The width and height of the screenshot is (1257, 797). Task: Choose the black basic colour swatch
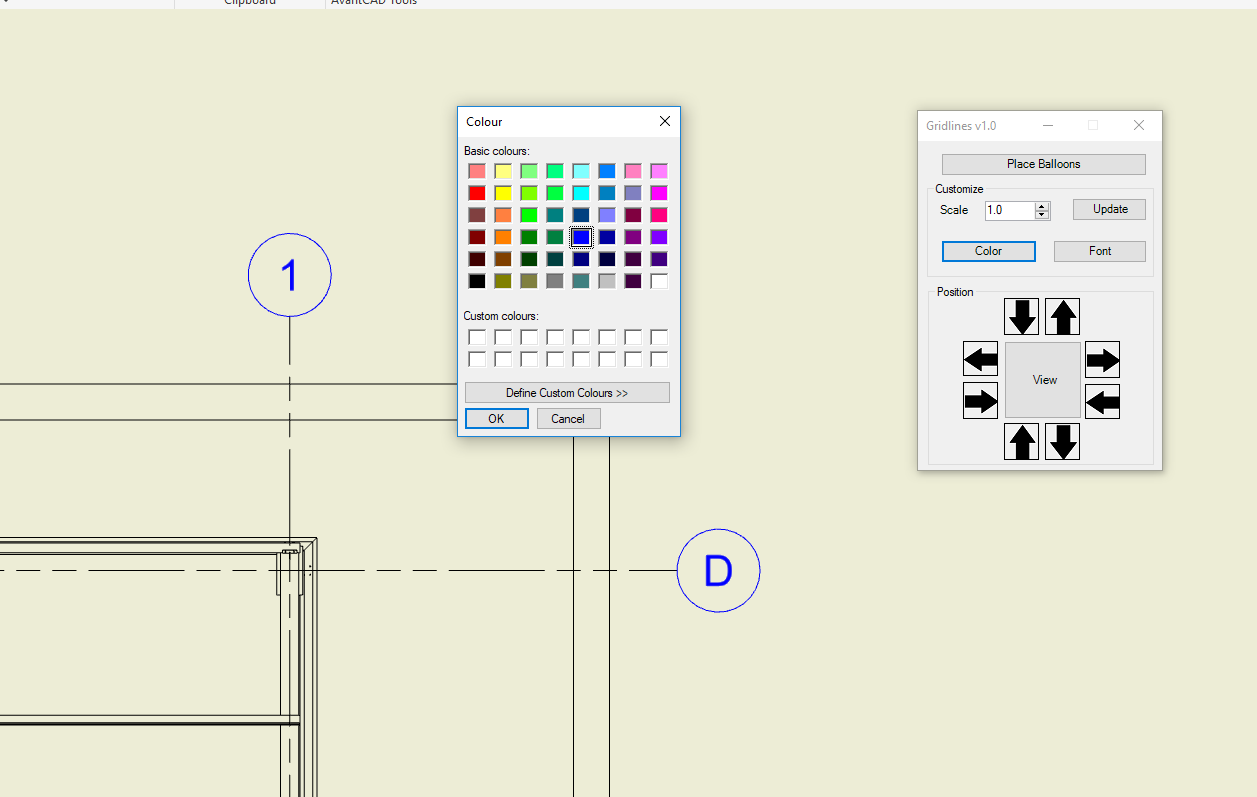477,281
